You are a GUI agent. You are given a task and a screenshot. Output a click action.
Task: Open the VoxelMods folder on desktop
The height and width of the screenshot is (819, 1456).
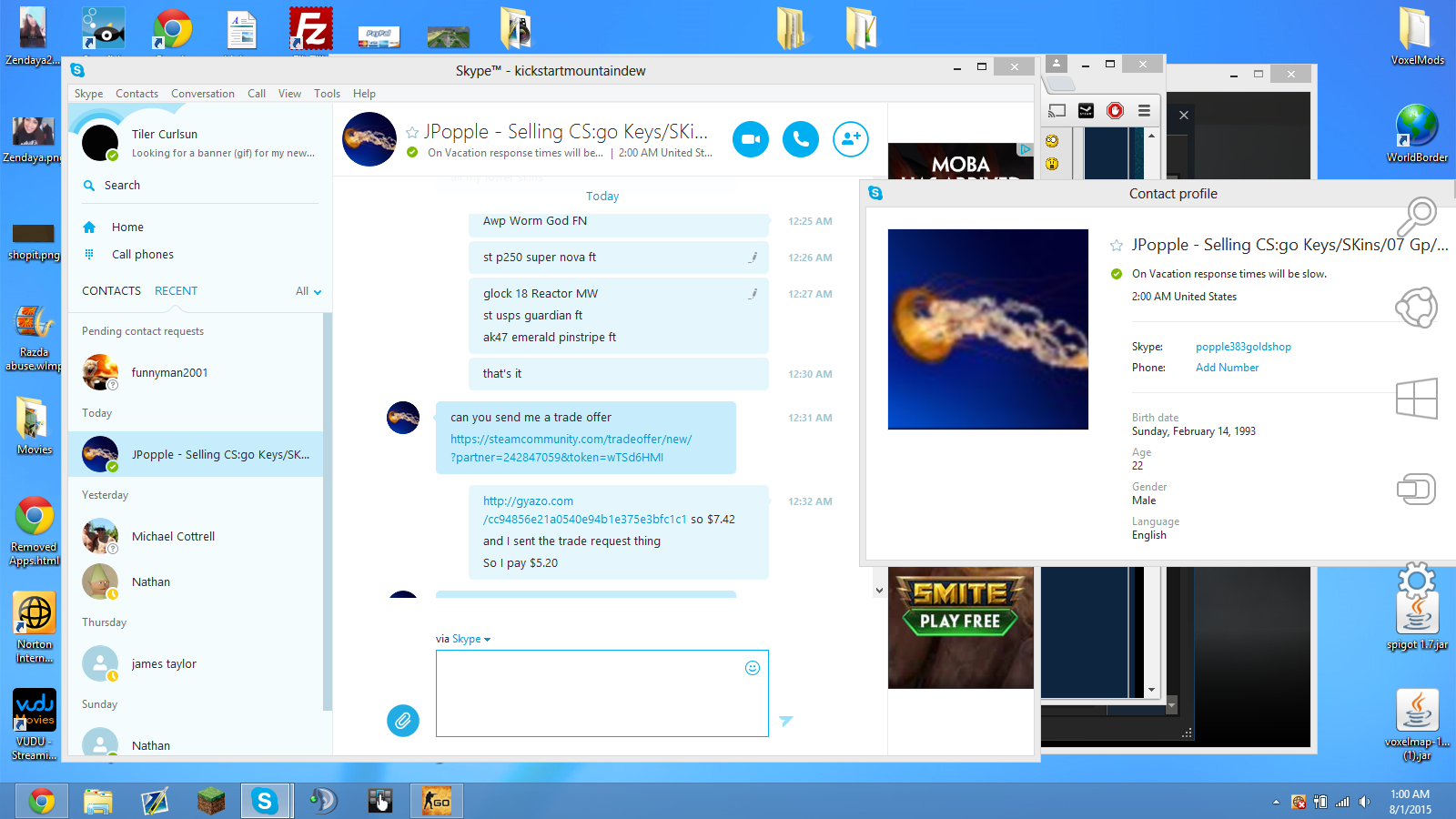tap(1417, 36)
